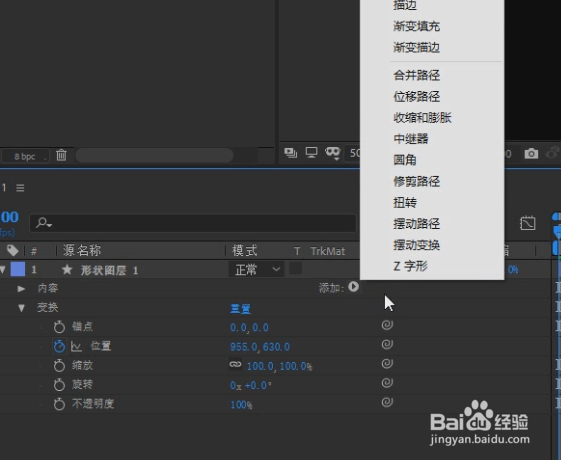Click the 源名称 column header

[x=82, y=250]
